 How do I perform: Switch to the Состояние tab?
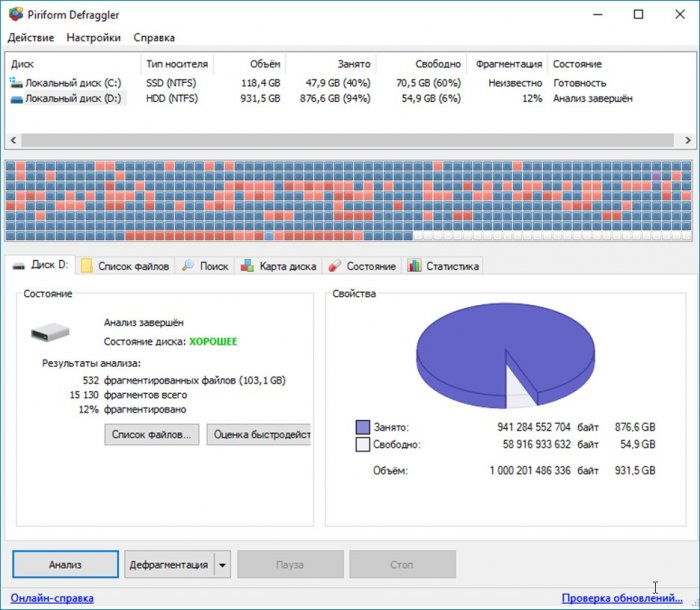click(362, 266)
